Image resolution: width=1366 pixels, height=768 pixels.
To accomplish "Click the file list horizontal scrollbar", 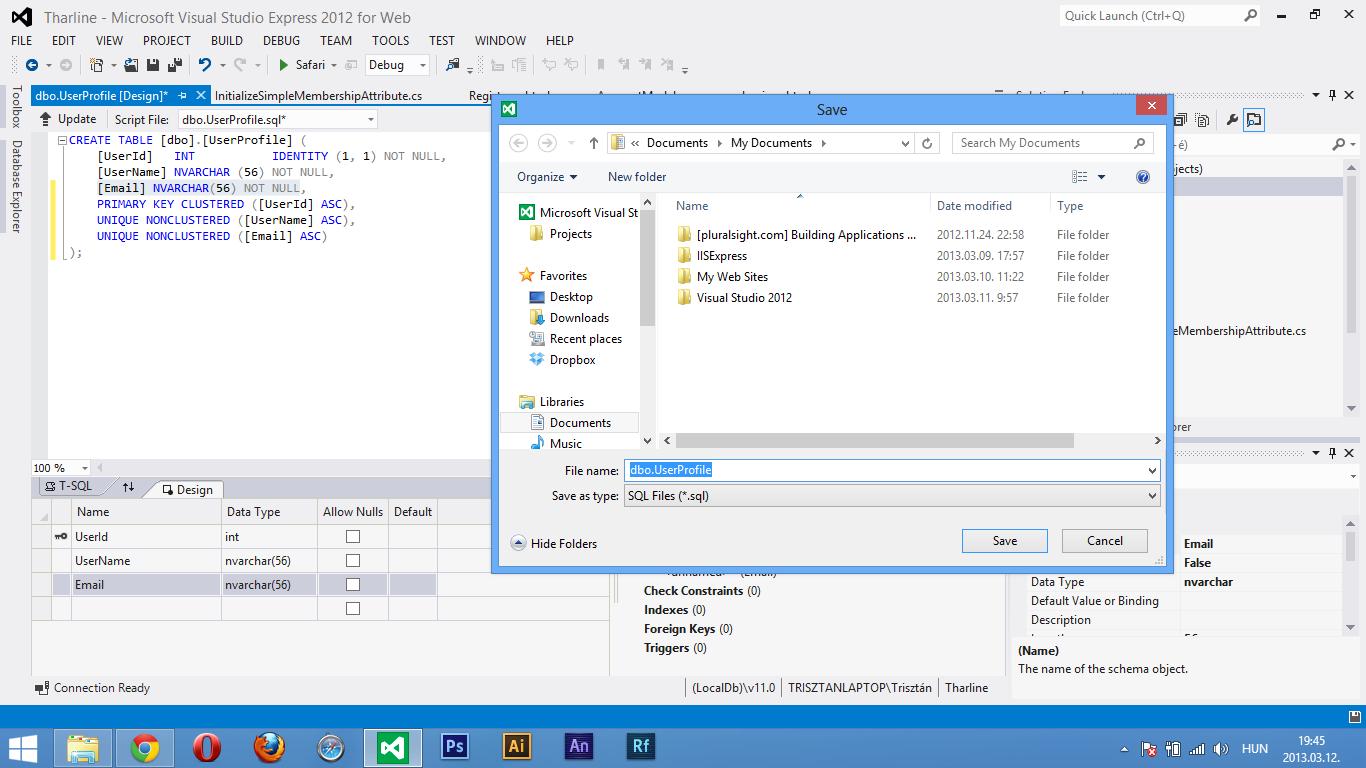I will 875,441.
